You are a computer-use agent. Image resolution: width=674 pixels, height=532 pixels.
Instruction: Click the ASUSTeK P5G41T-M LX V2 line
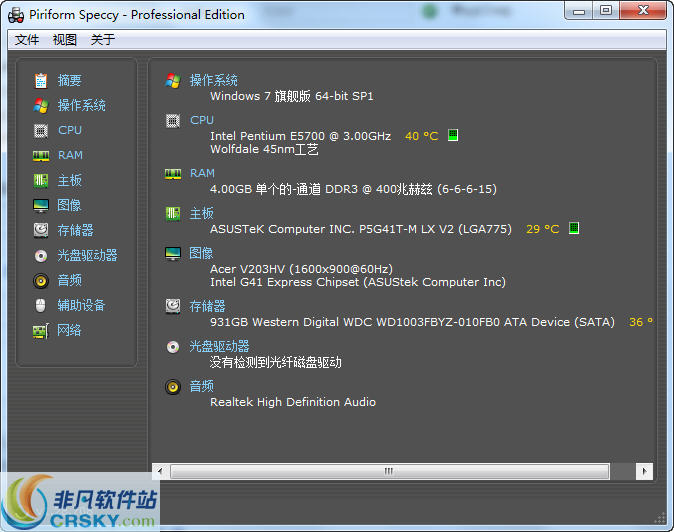pos(361,229)
